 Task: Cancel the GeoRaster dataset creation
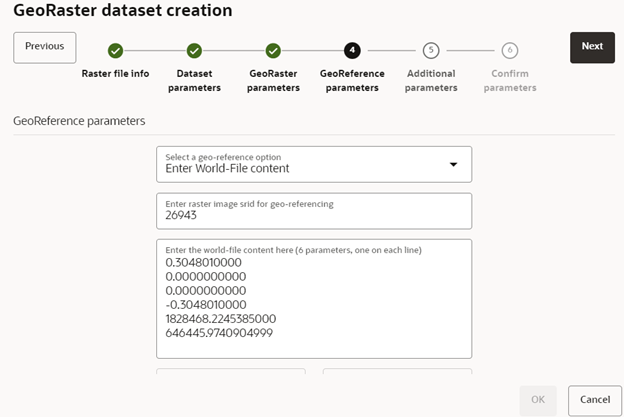pos(595,400)
